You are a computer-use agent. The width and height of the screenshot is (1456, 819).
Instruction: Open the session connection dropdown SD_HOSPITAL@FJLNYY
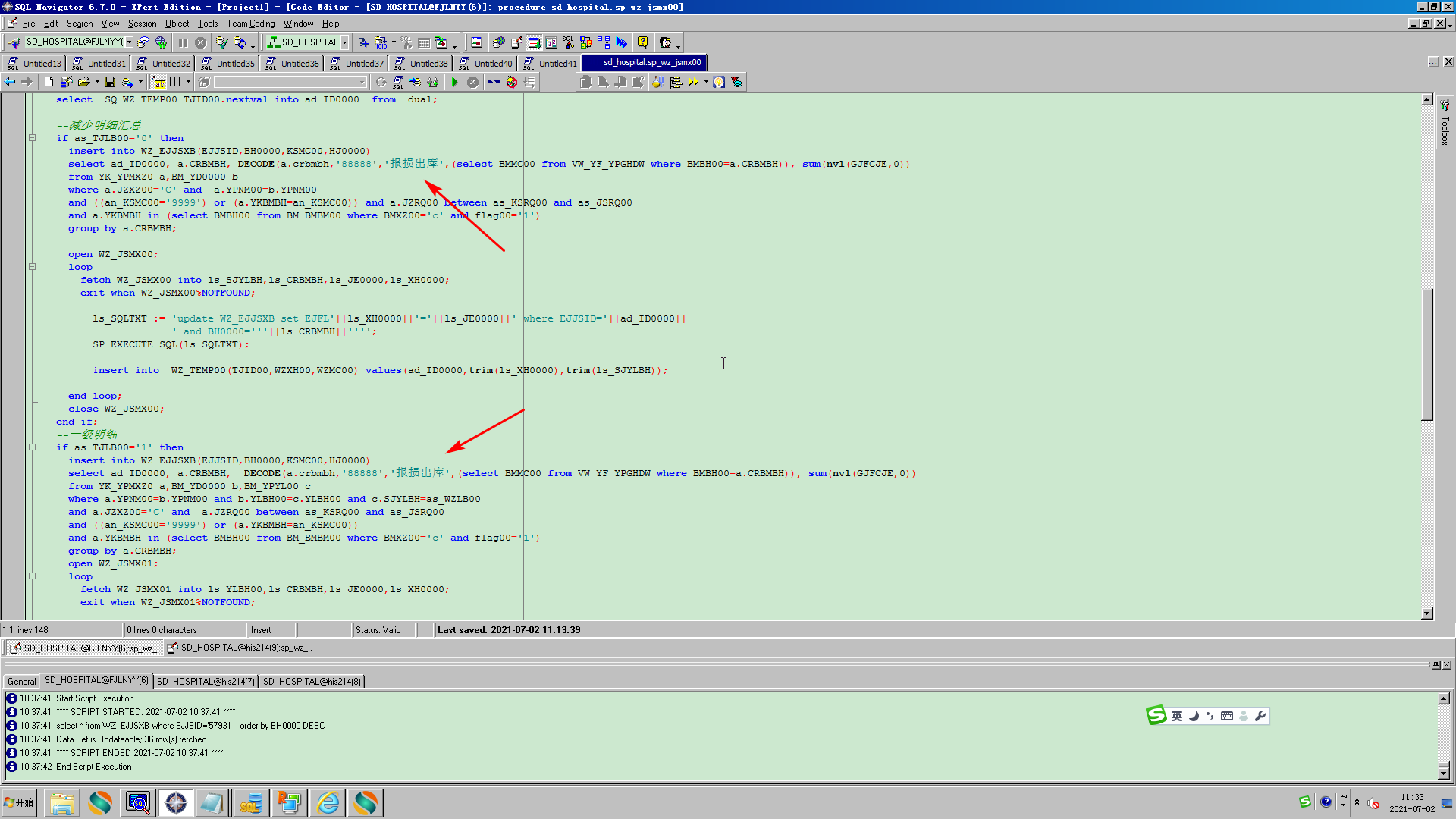(130, 42)
